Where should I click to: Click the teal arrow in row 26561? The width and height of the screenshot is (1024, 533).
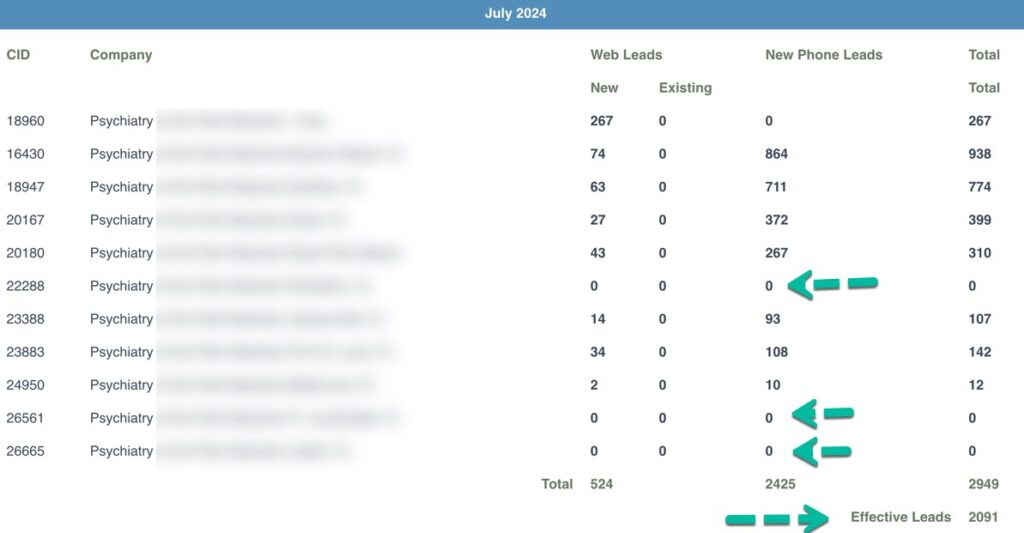click(822, 414)
